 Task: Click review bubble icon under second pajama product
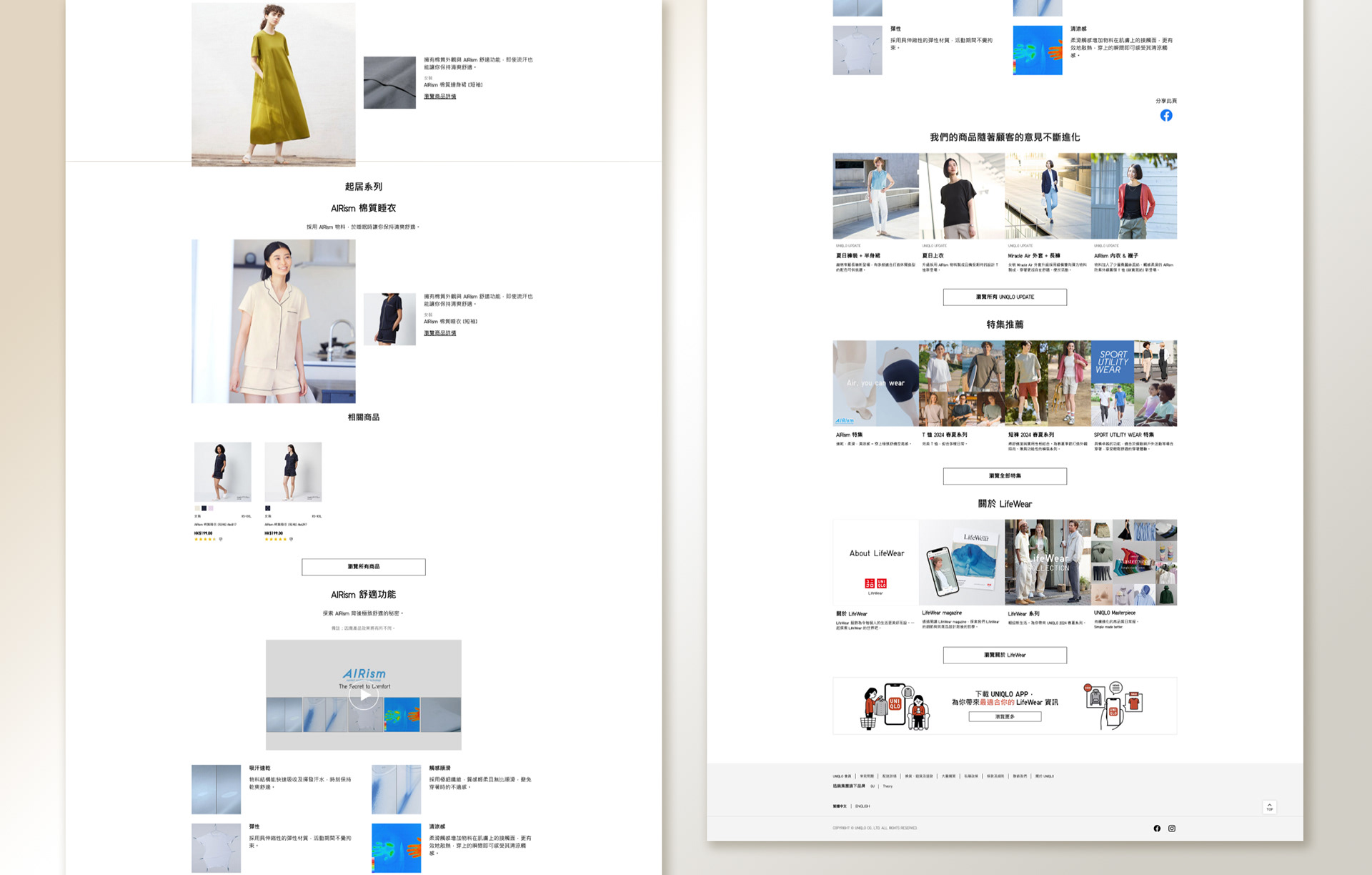291,539
